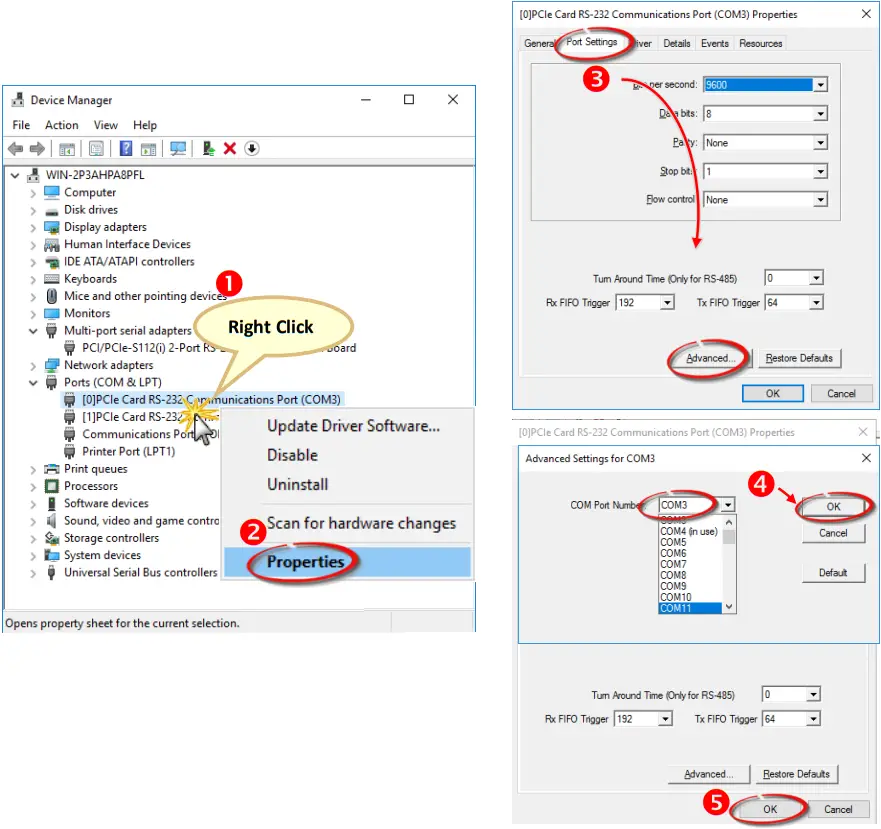The width and height of the screenshot is (881, 829).
Task: Click the Disk drives icon
Action: [x=52, y=211]
